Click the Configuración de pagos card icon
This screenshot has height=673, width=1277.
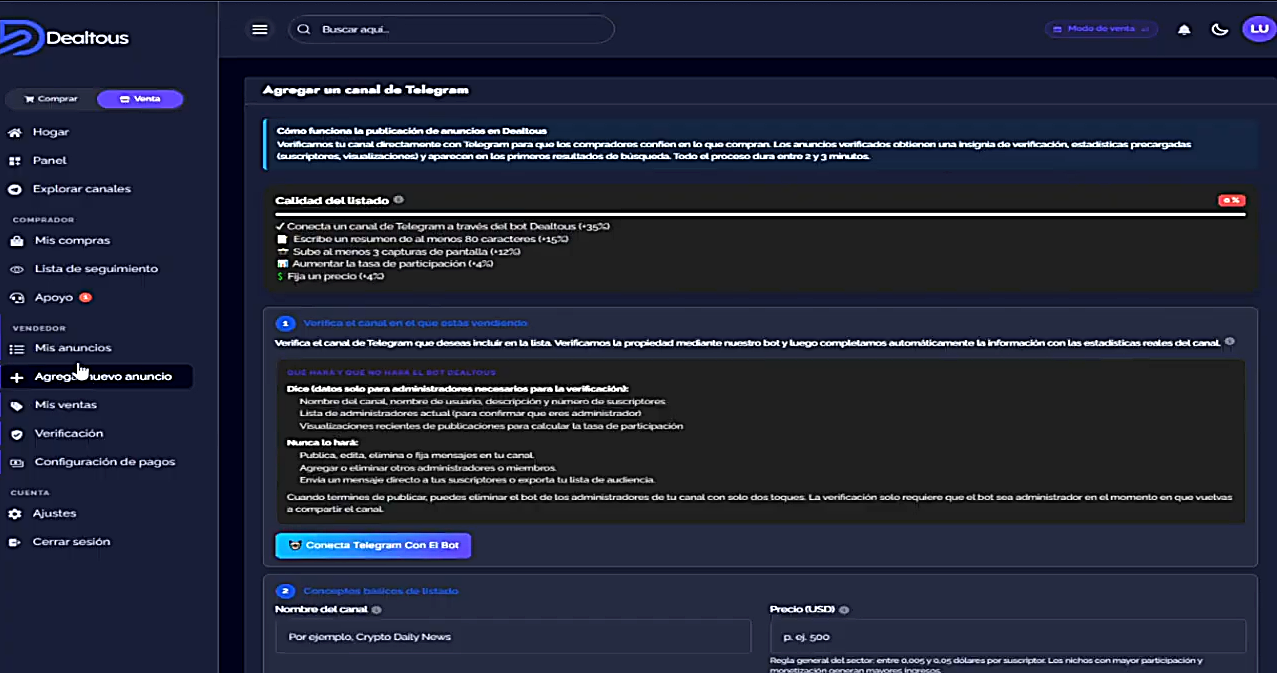pos(16,462)
